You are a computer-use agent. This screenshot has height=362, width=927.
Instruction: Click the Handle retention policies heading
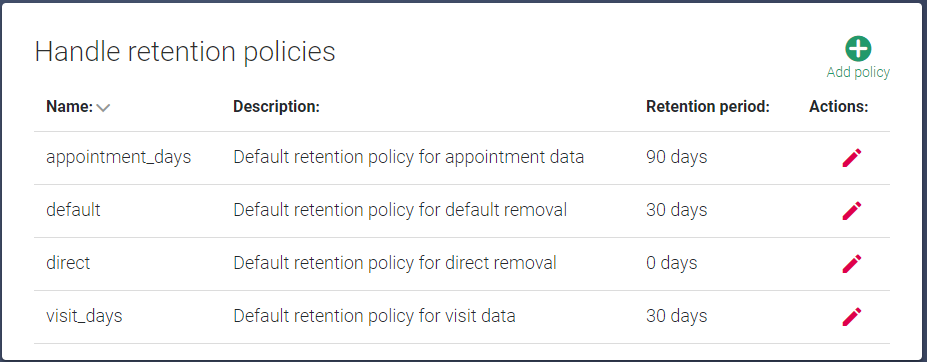(185, 51)
